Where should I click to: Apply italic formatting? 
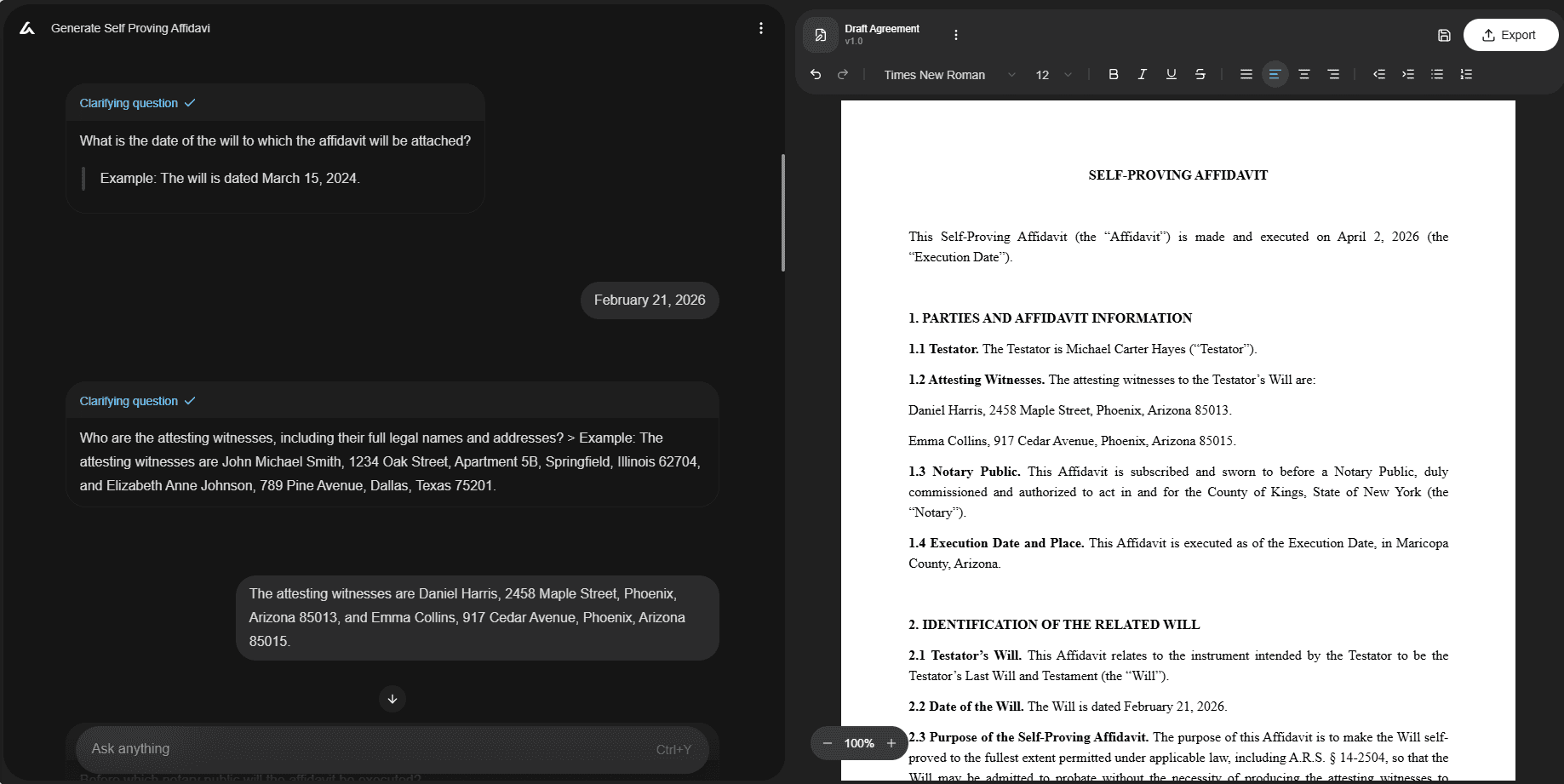pyautogui.click(x=1142, y=74)
